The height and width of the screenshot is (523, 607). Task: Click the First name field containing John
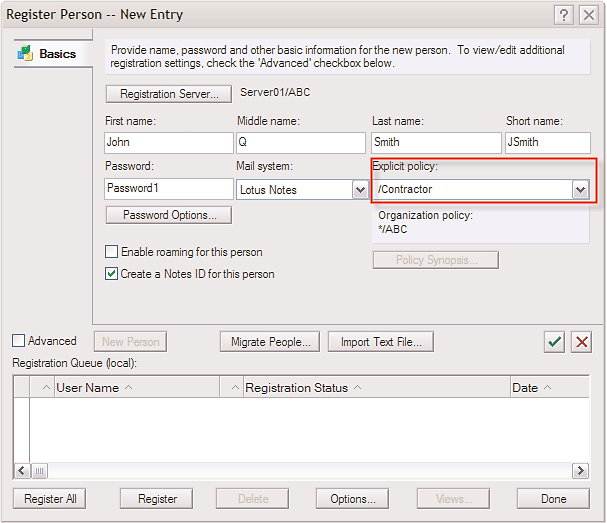(169, 142)
